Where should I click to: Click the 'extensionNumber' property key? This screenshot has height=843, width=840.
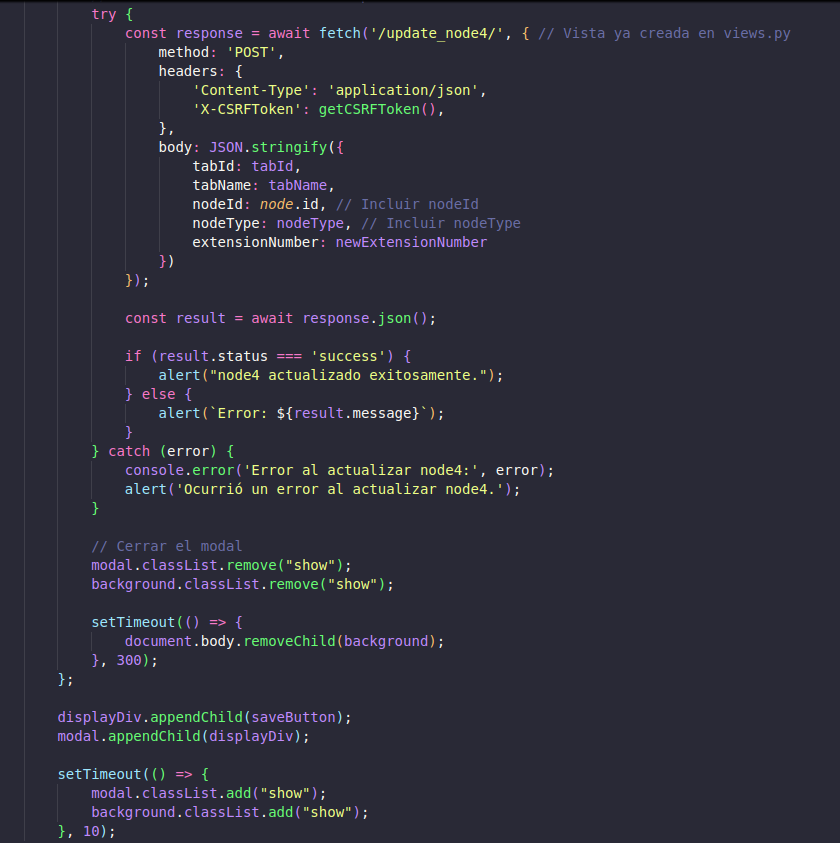pos(255,242)
